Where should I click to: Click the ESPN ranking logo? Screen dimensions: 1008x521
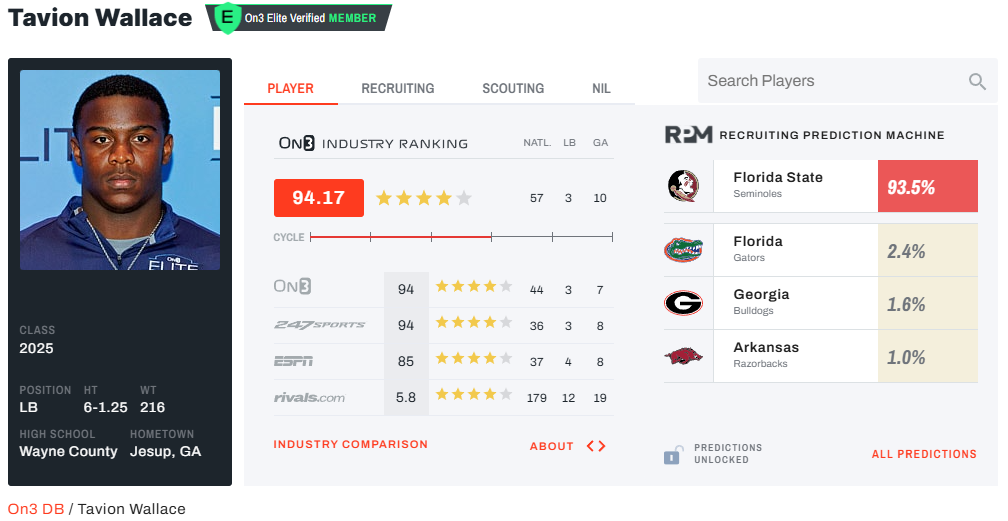(x=294, y=361)
